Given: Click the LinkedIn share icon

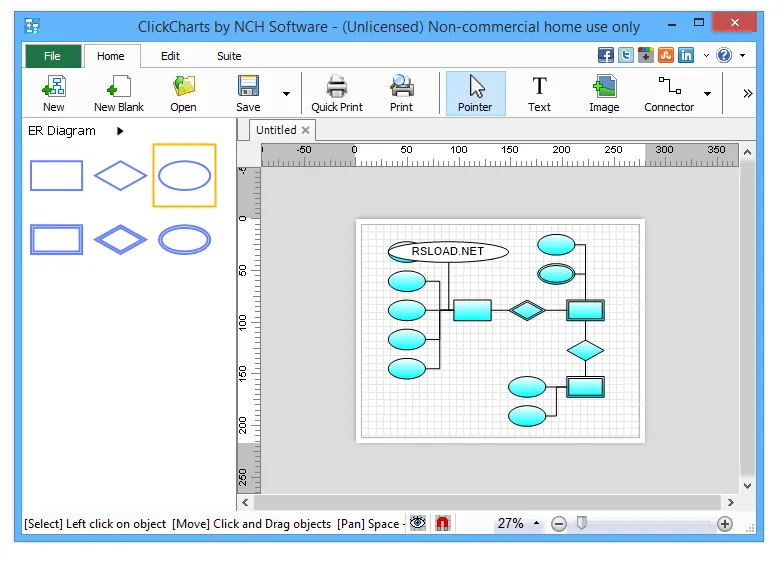Looking at the screenshot, I should tap(686, 55).
